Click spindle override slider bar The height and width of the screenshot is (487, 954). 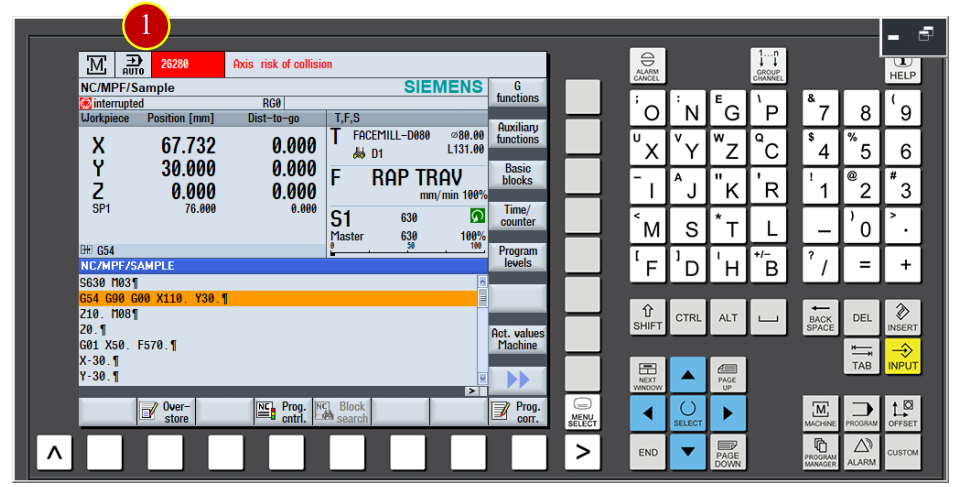pos(408,253)
